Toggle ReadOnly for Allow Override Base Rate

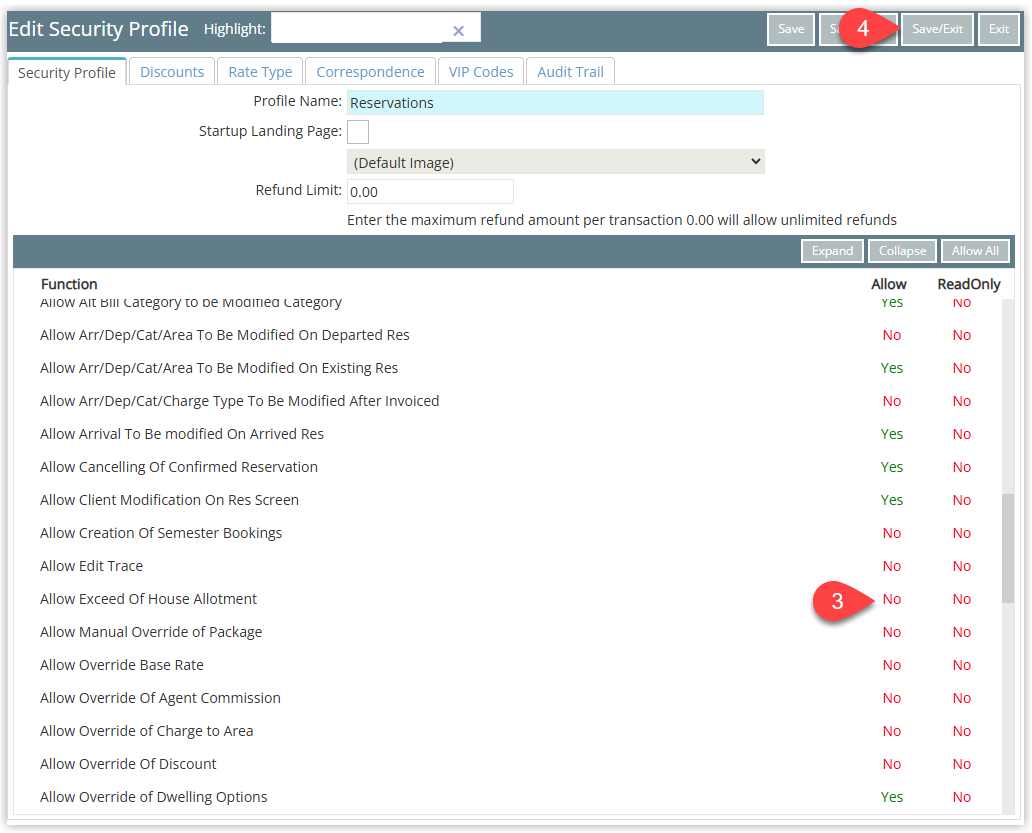(961, 665)
